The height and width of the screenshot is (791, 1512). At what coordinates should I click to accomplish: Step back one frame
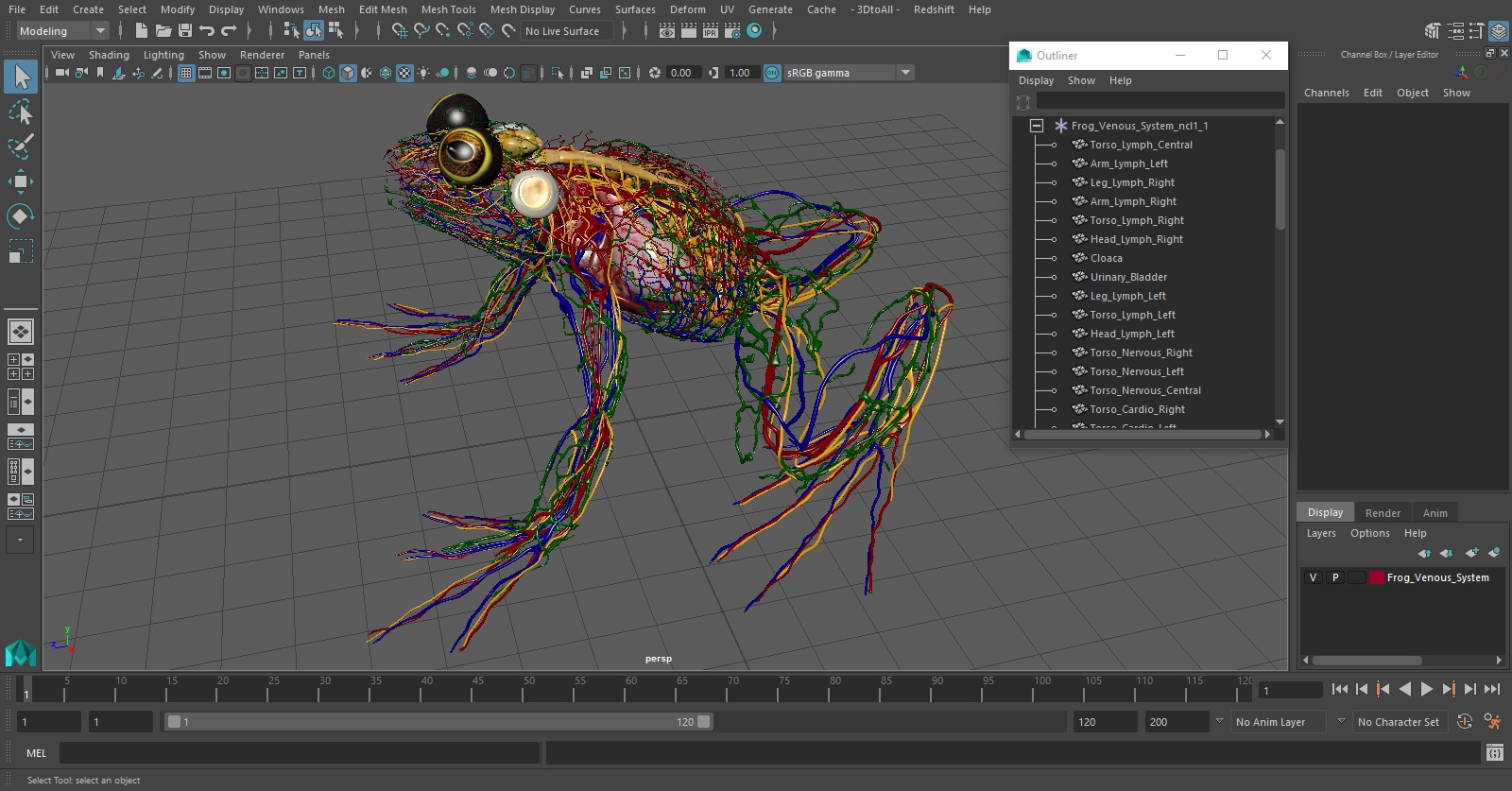(x=1362, y=689)
